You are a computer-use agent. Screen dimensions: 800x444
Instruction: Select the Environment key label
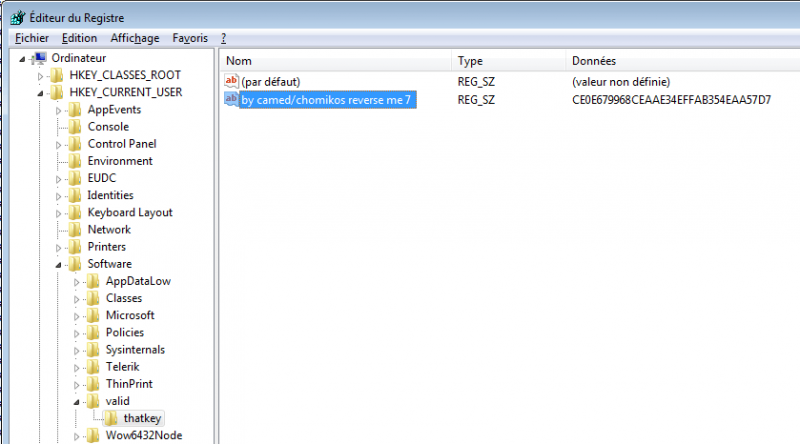tap(120, 161)
